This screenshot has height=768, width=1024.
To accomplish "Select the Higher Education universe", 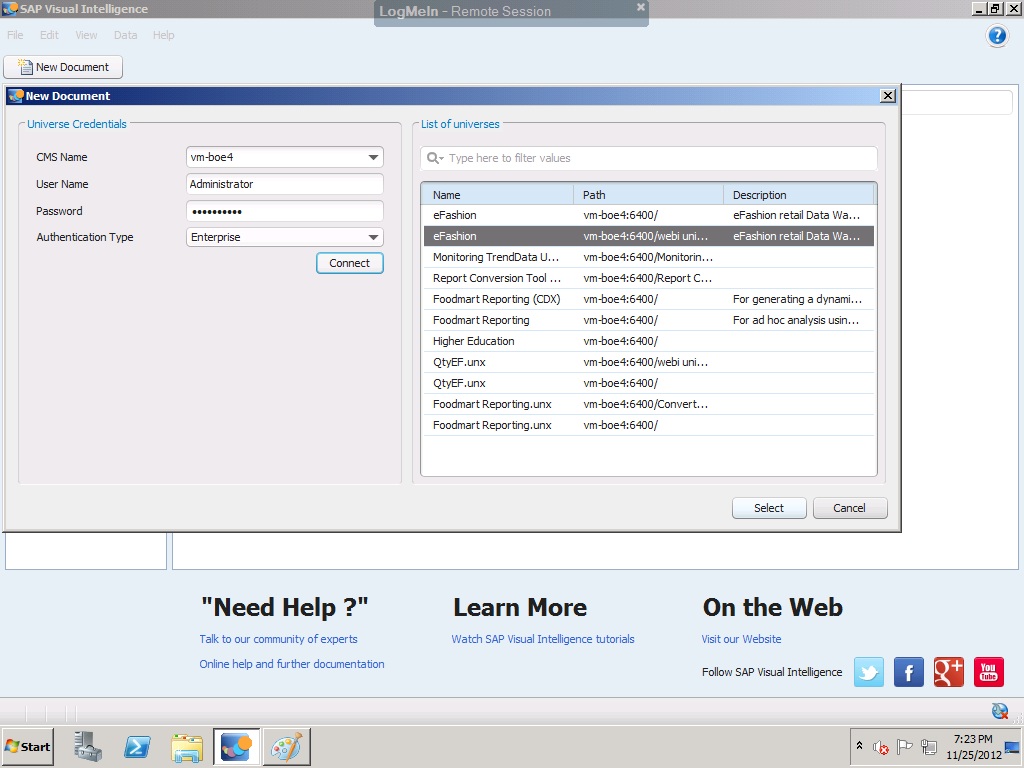I will pos(648,341).
